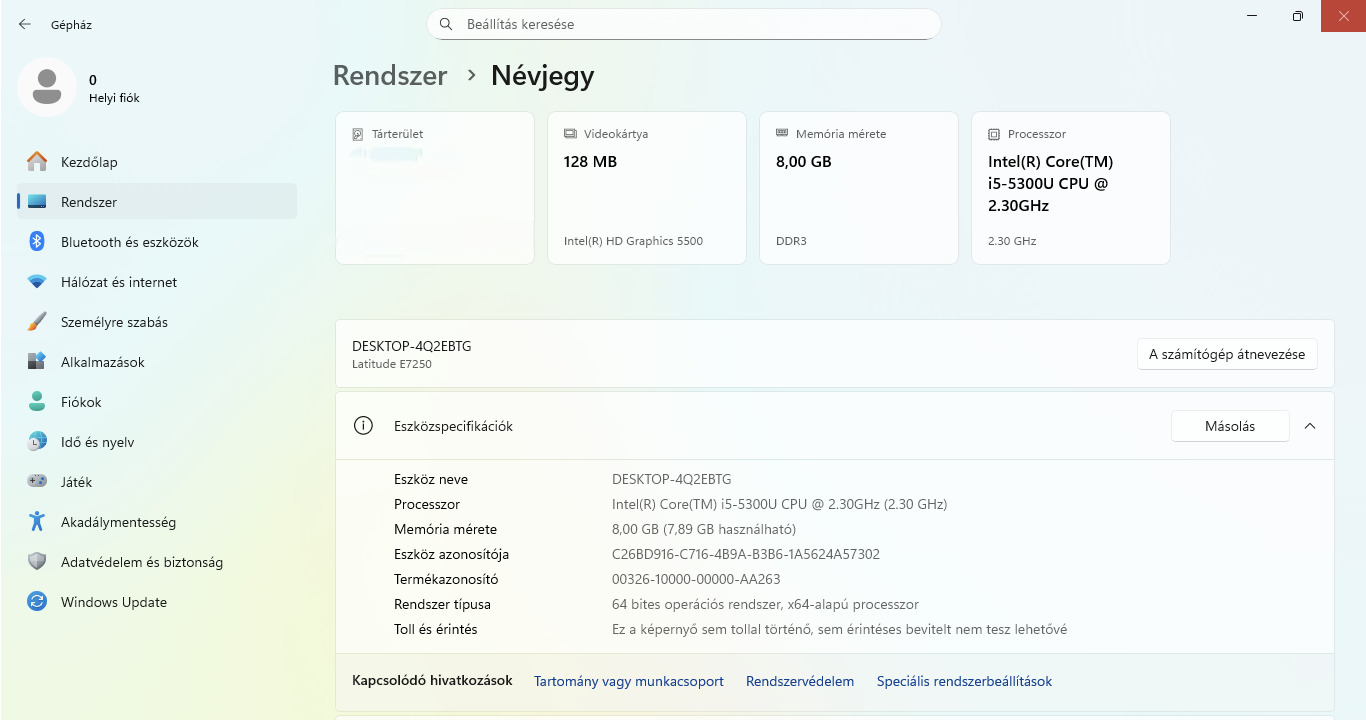This screenshot has height=720, width=1366.
Task: Select Windows Update menu item
Action: 157,602
